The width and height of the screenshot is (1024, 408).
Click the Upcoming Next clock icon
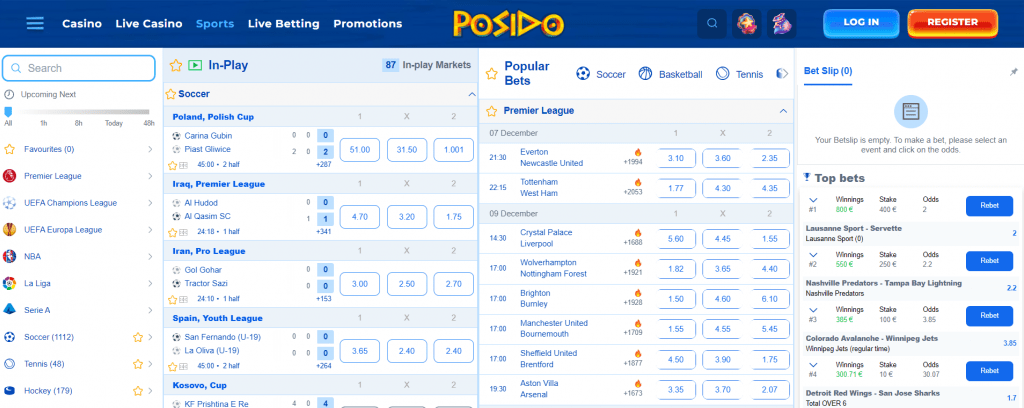click(8, 94)
